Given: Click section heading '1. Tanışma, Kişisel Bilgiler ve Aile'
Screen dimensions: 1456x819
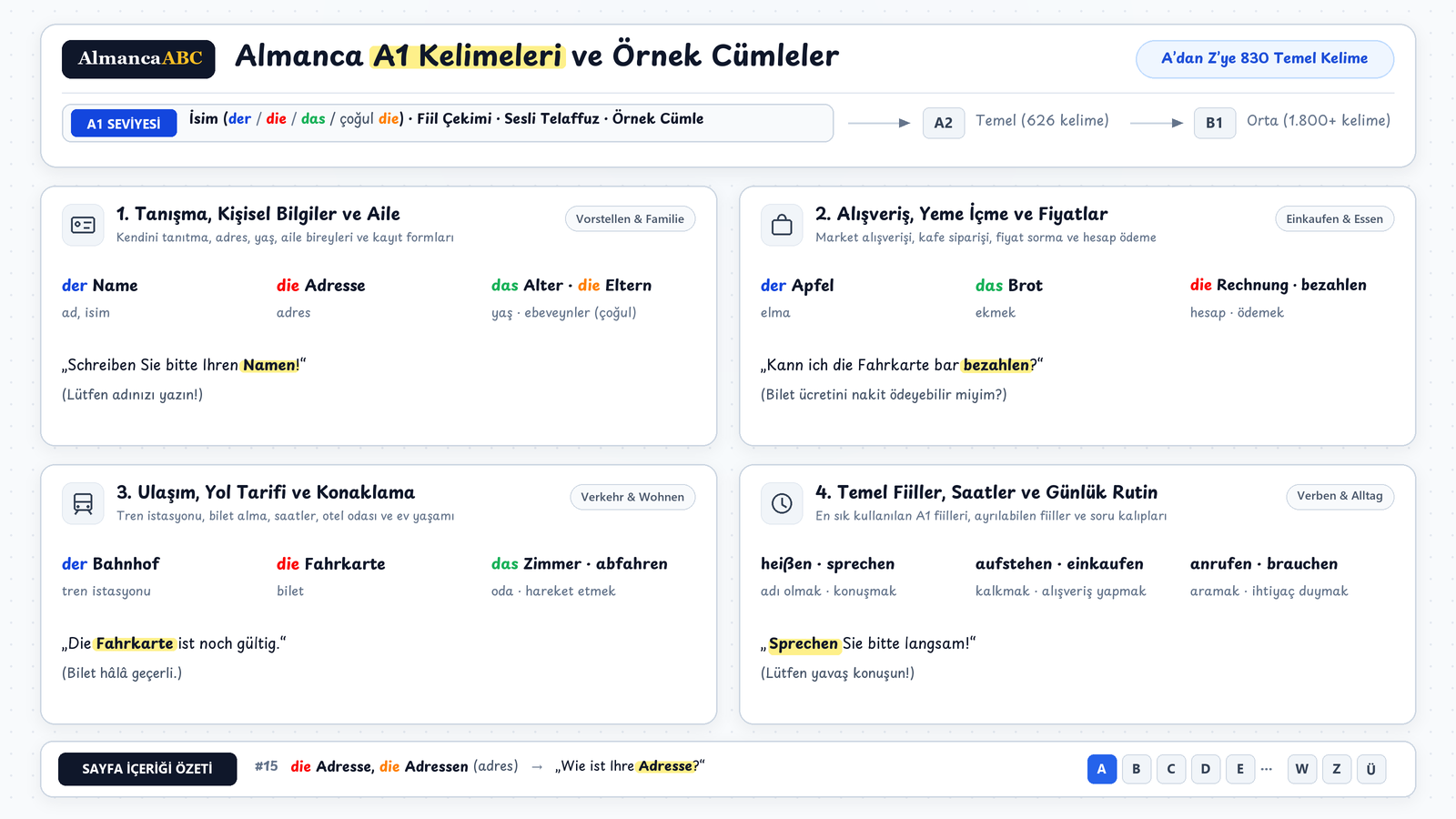Looking at the screenshot, I should [258, 214].
